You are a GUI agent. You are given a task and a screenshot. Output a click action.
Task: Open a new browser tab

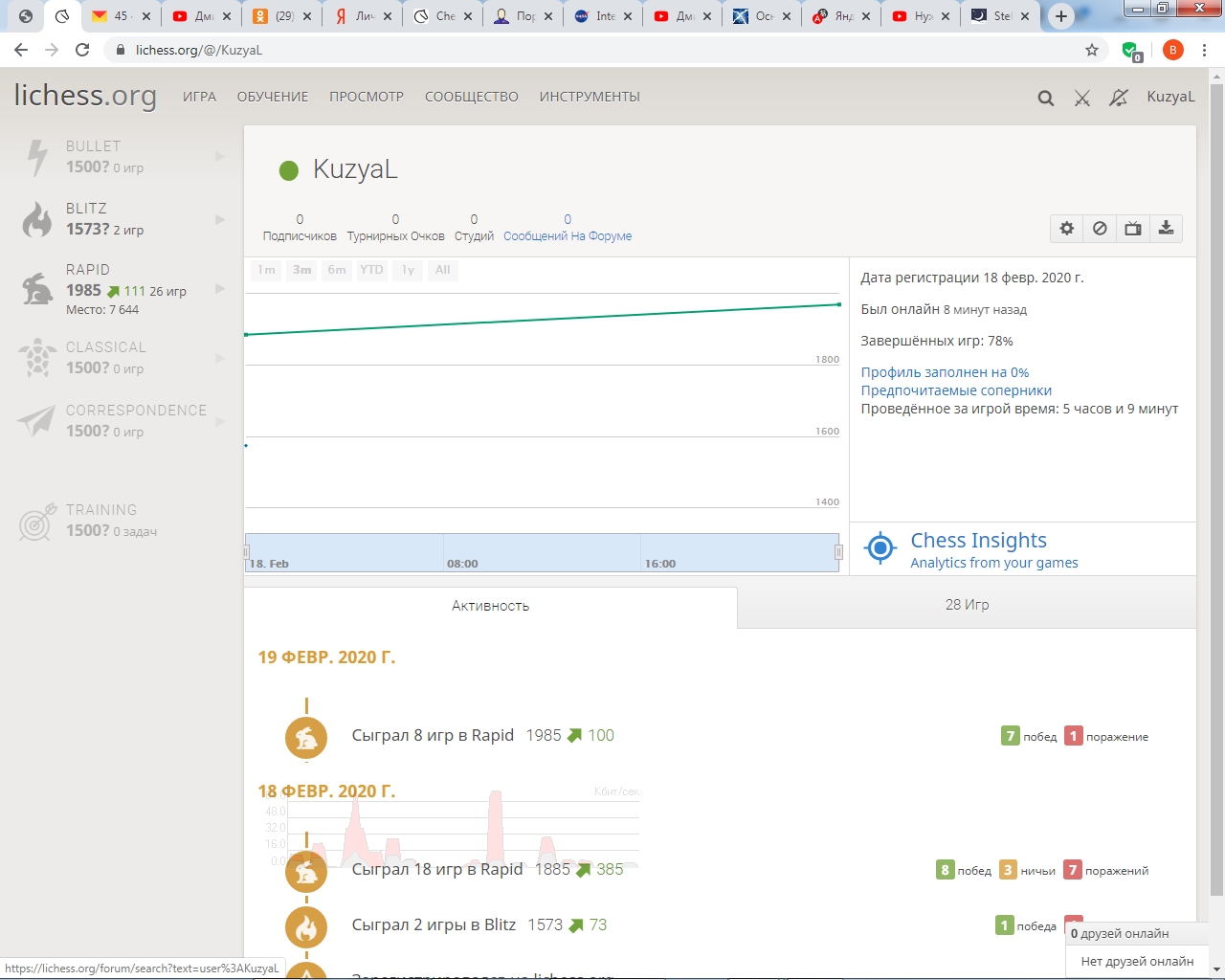[x=1060, y=16]
